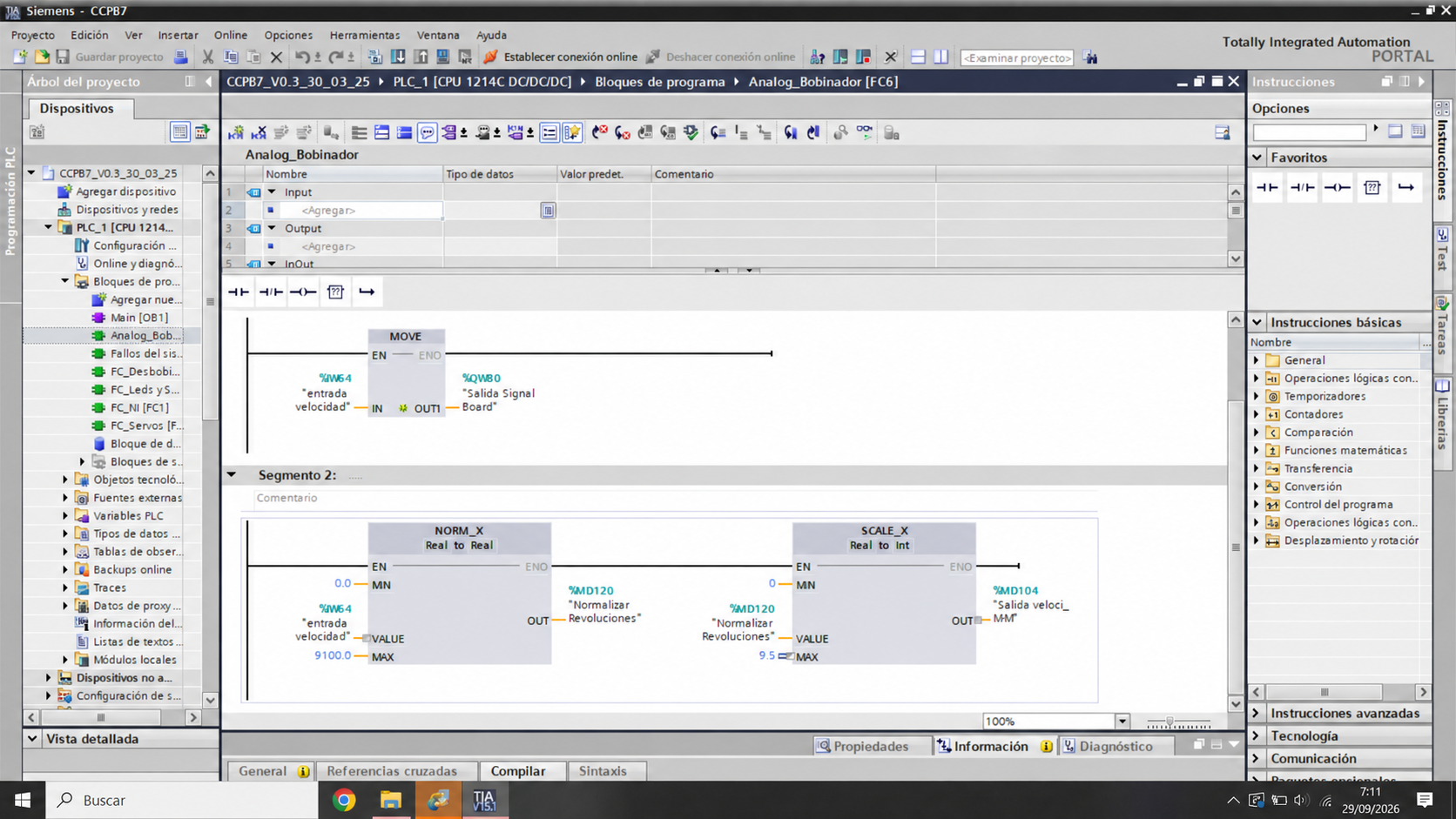Click the split editor vertically icon
The width and height of the screenshot is (1456, 819).
[x=940, y=57]
